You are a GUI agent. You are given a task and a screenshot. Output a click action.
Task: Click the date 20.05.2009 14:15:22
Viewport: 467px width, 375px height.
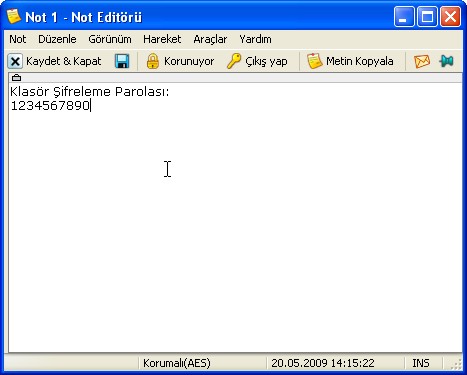tap(323, 363)
